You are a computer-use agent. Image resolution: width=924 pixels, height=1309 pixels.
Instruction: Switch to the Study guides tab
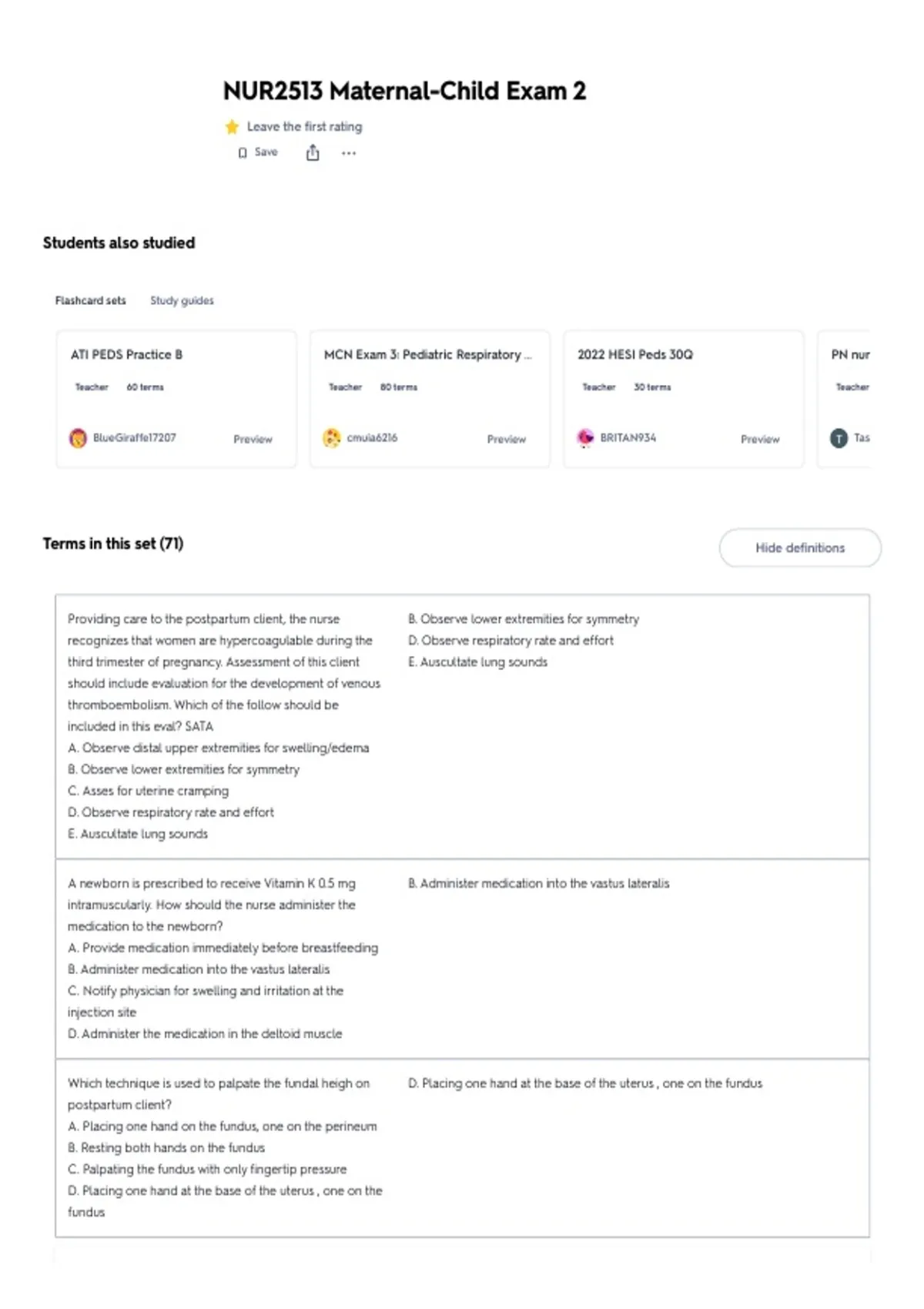(182, 300)
